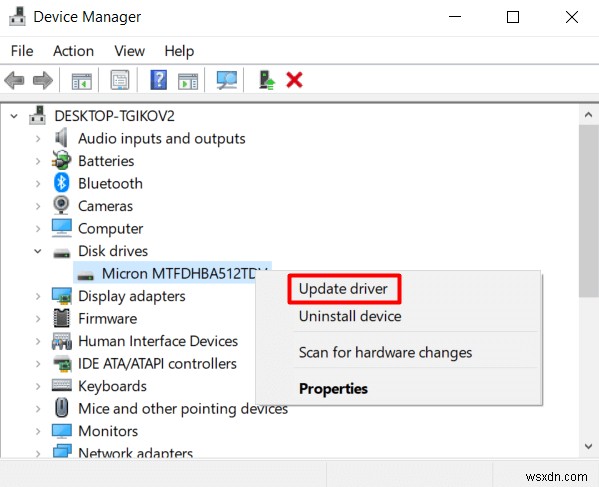
Task: Click the Keyboards category icon
Action: pyautogui.click(x=62, y=385)
